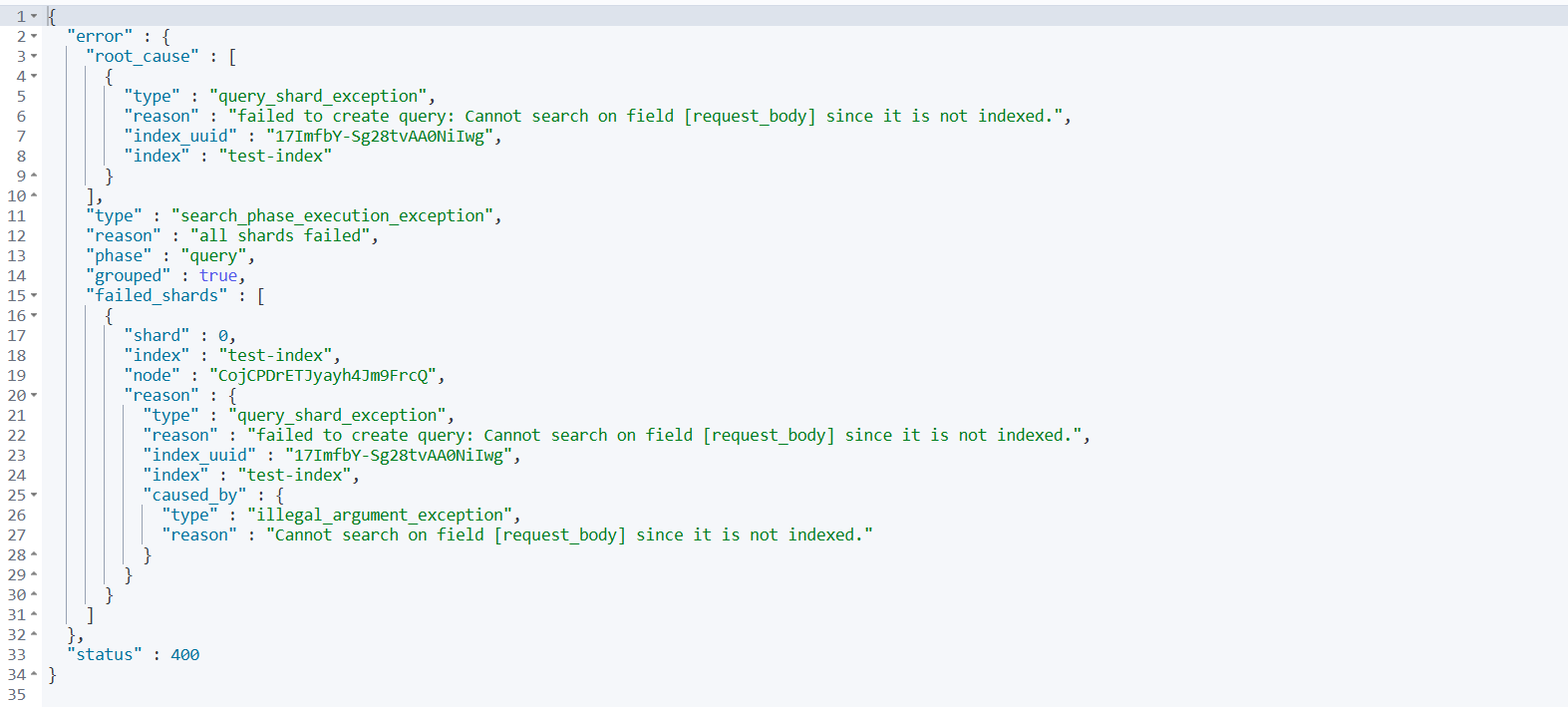Click the "index_uuid" key on line 7

pos(180,137)
